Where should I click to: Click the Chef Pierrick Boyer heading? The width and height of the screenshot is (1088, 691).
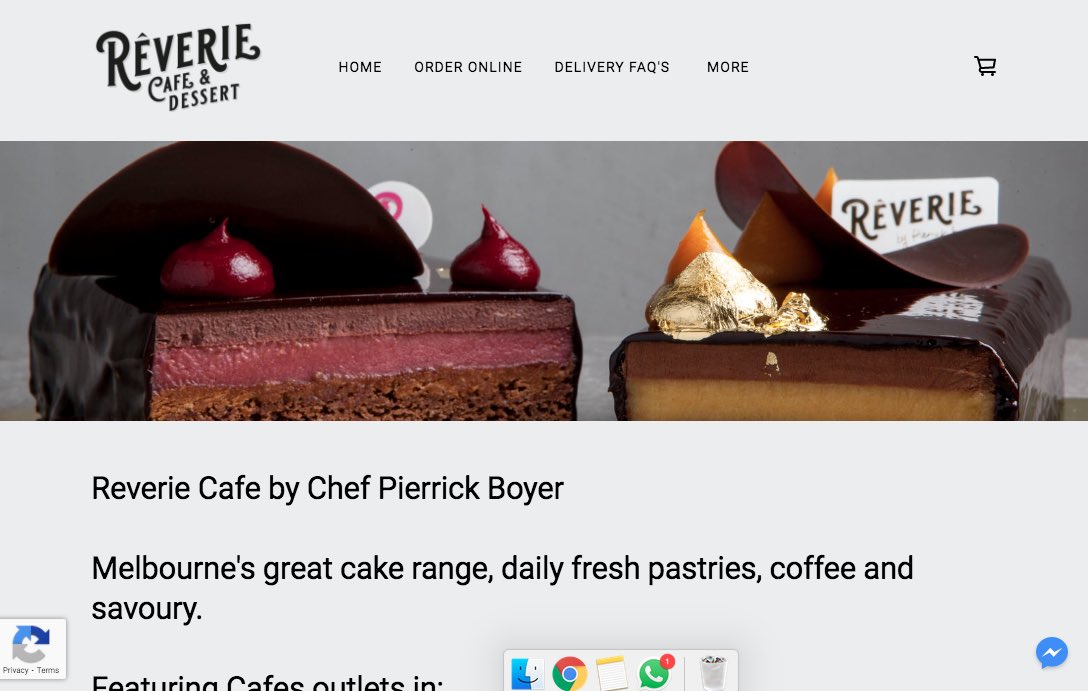328,488
